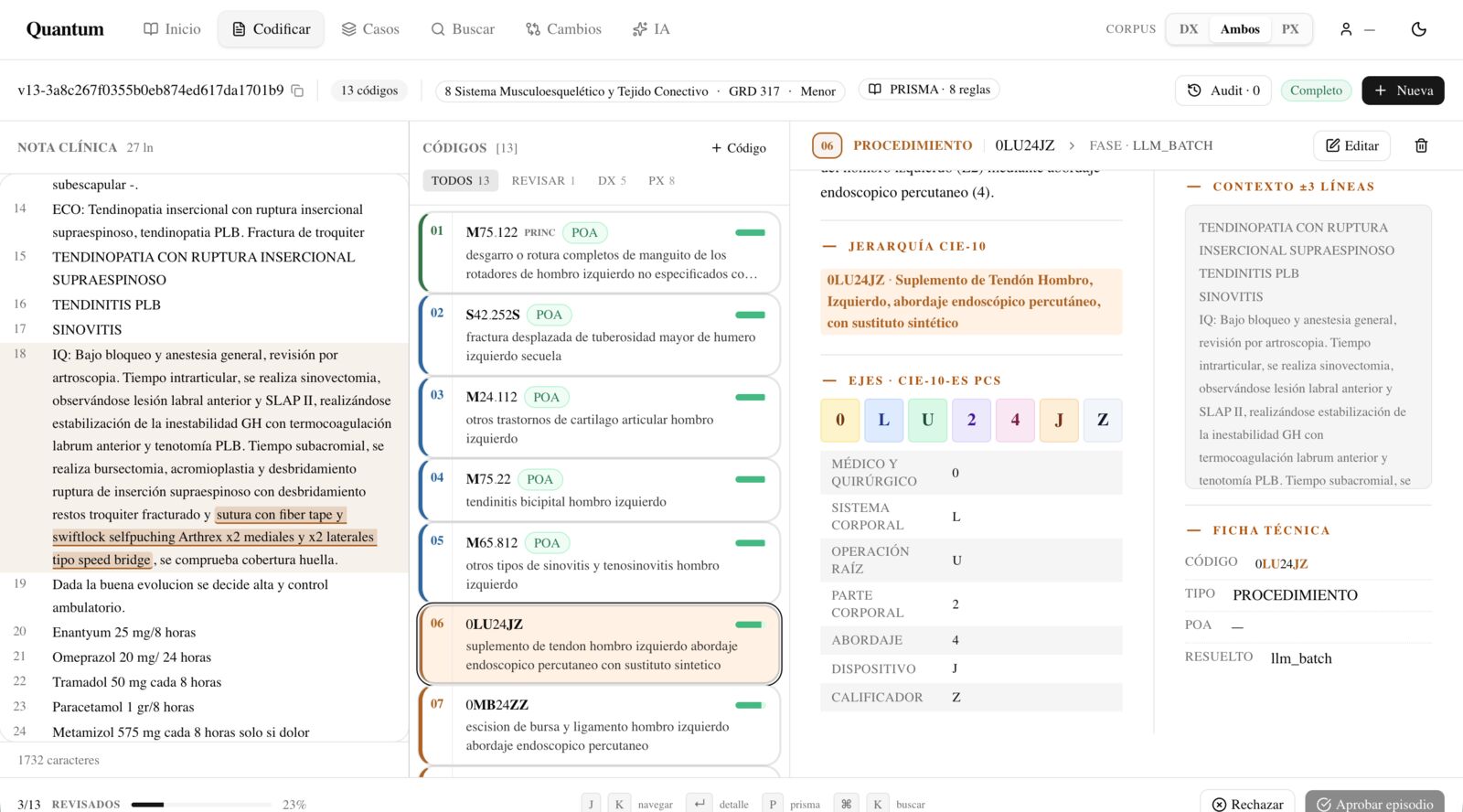
Task: Filter codes by PX 8 tab
Action: tap(661, 181)
